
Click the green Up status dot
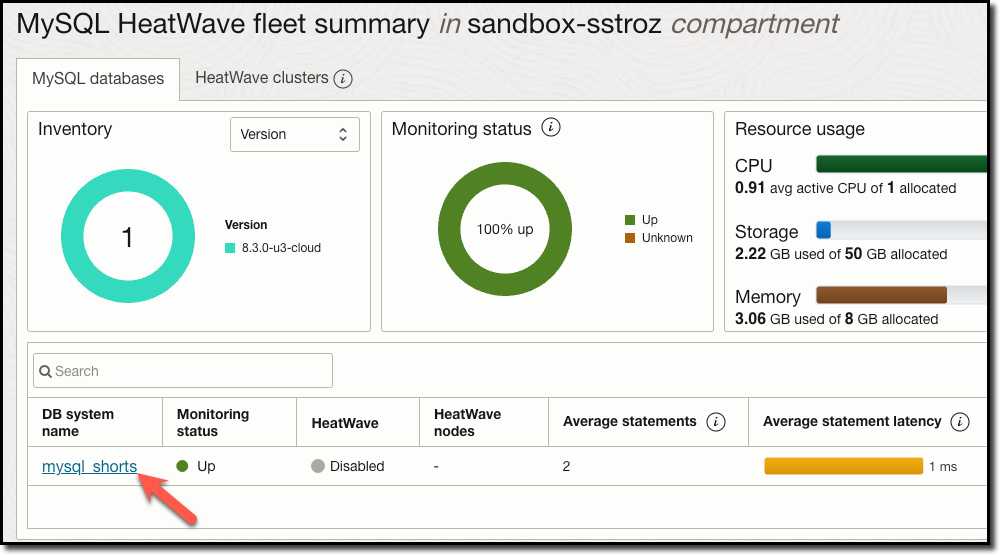coord(182,466)
